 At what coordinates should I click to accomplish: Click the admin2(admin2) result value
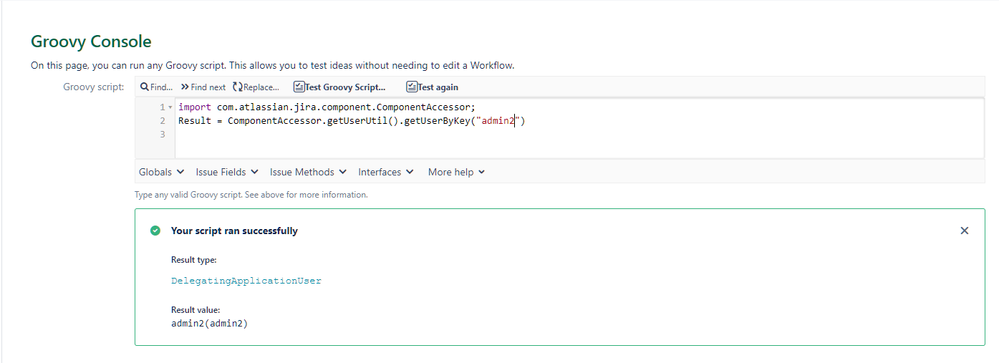coord(209,324)
